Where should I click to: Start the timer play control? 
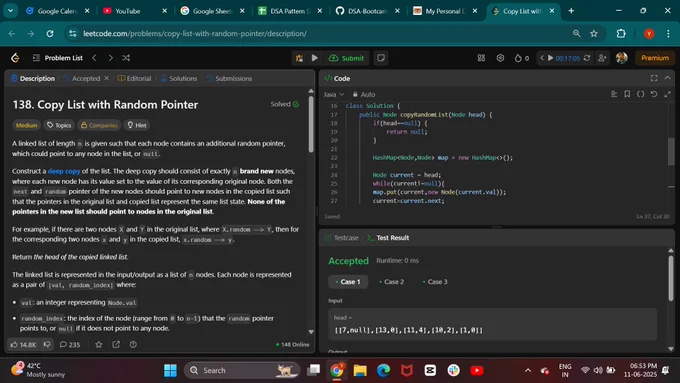[x=550, y=58]
